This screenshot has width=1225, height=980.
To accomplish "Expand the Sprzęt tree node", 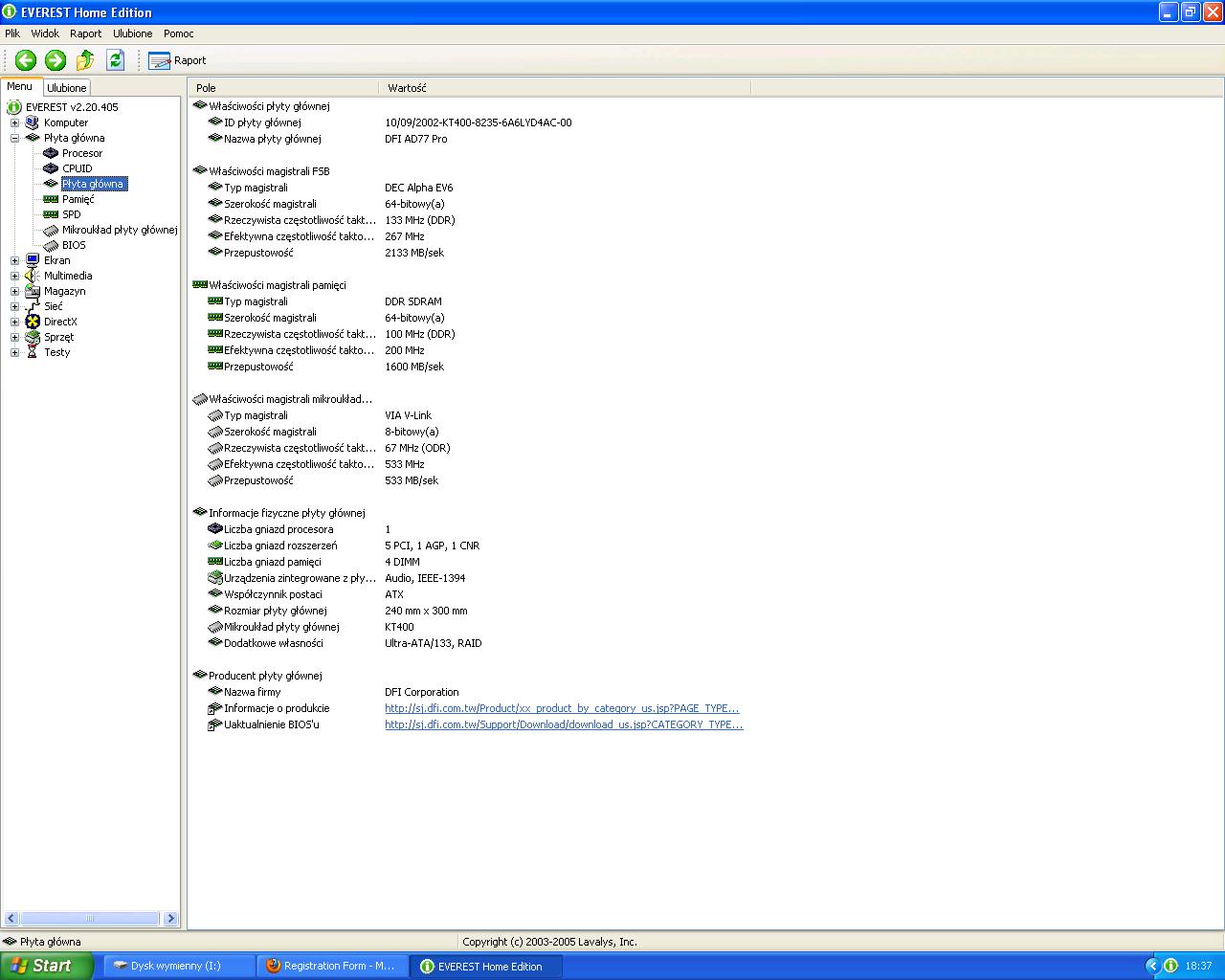I will (14, 337).
